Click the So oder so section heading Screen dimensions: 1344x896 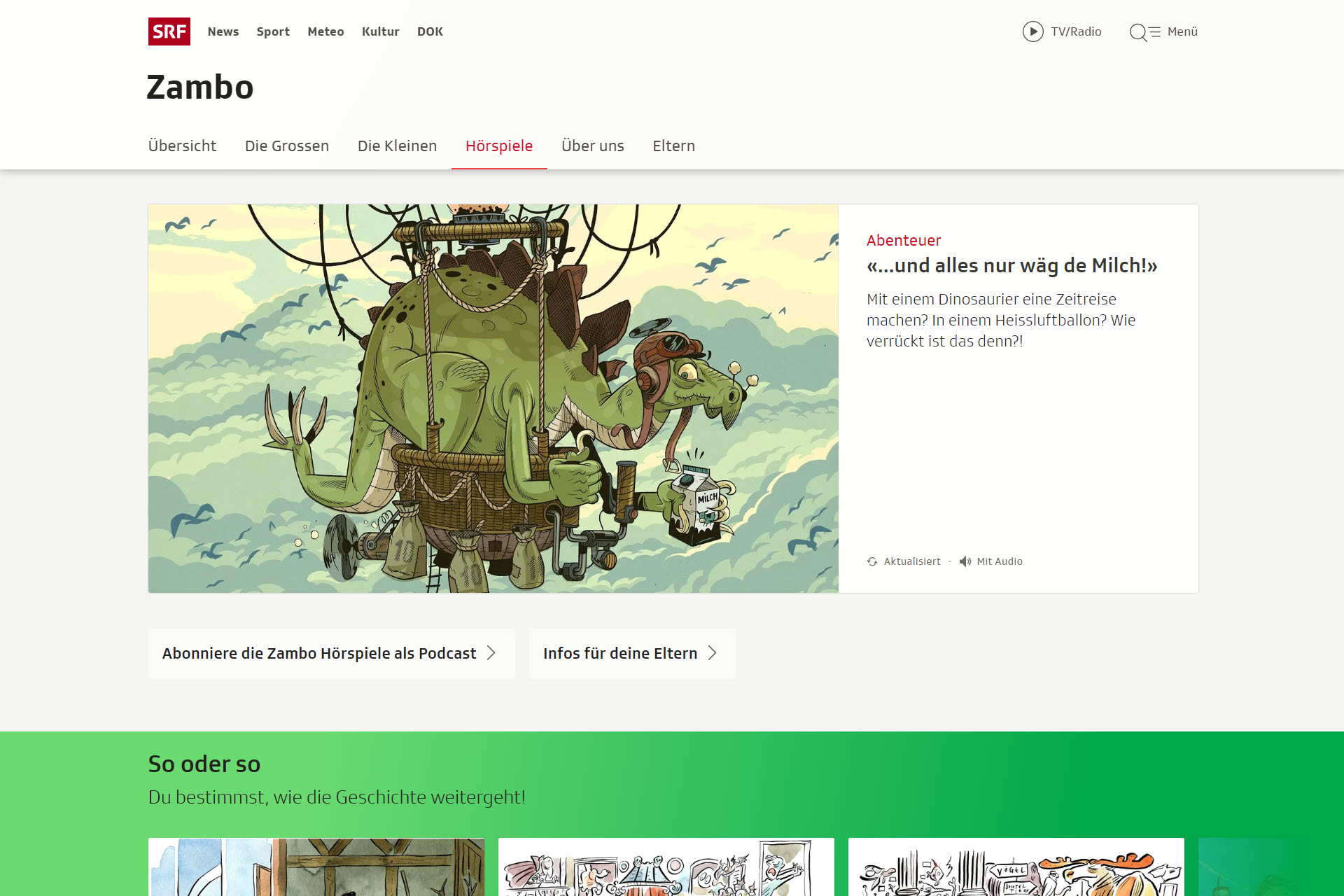(x=204, y=764)
